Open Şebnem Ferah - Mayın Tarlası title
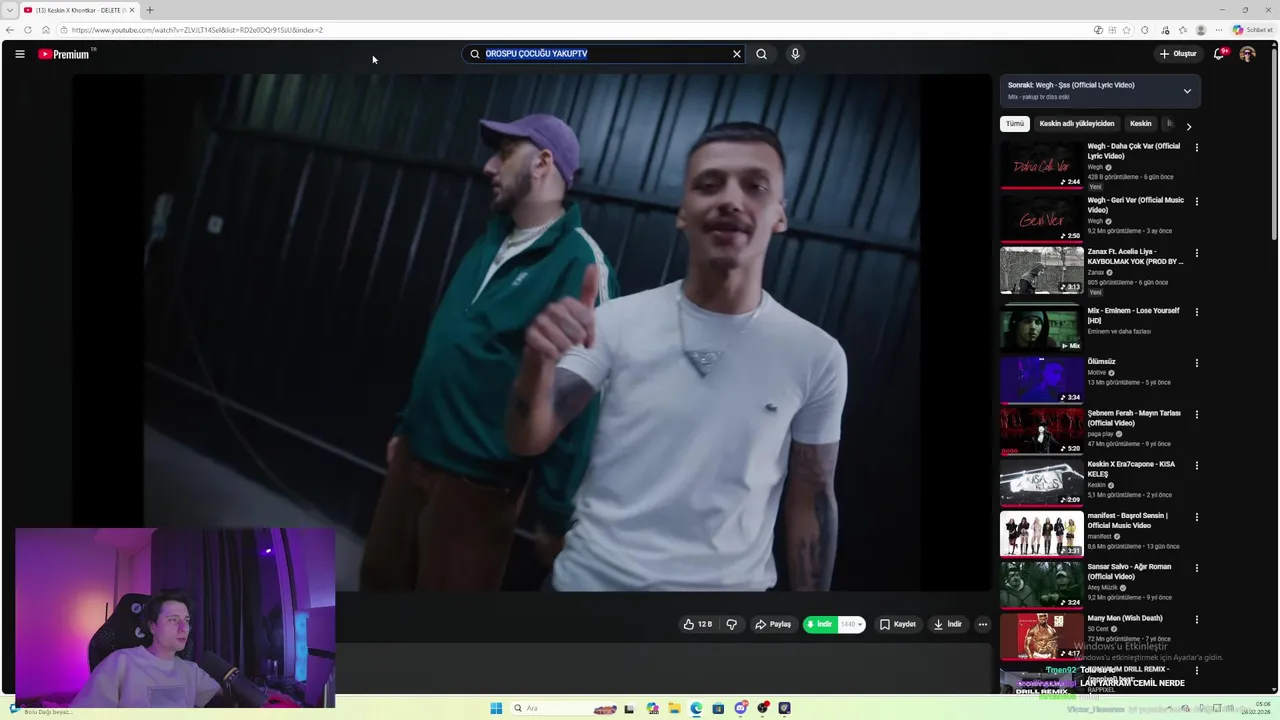This screenshot has width=1280, height=720. click(x=1134, y=418)
